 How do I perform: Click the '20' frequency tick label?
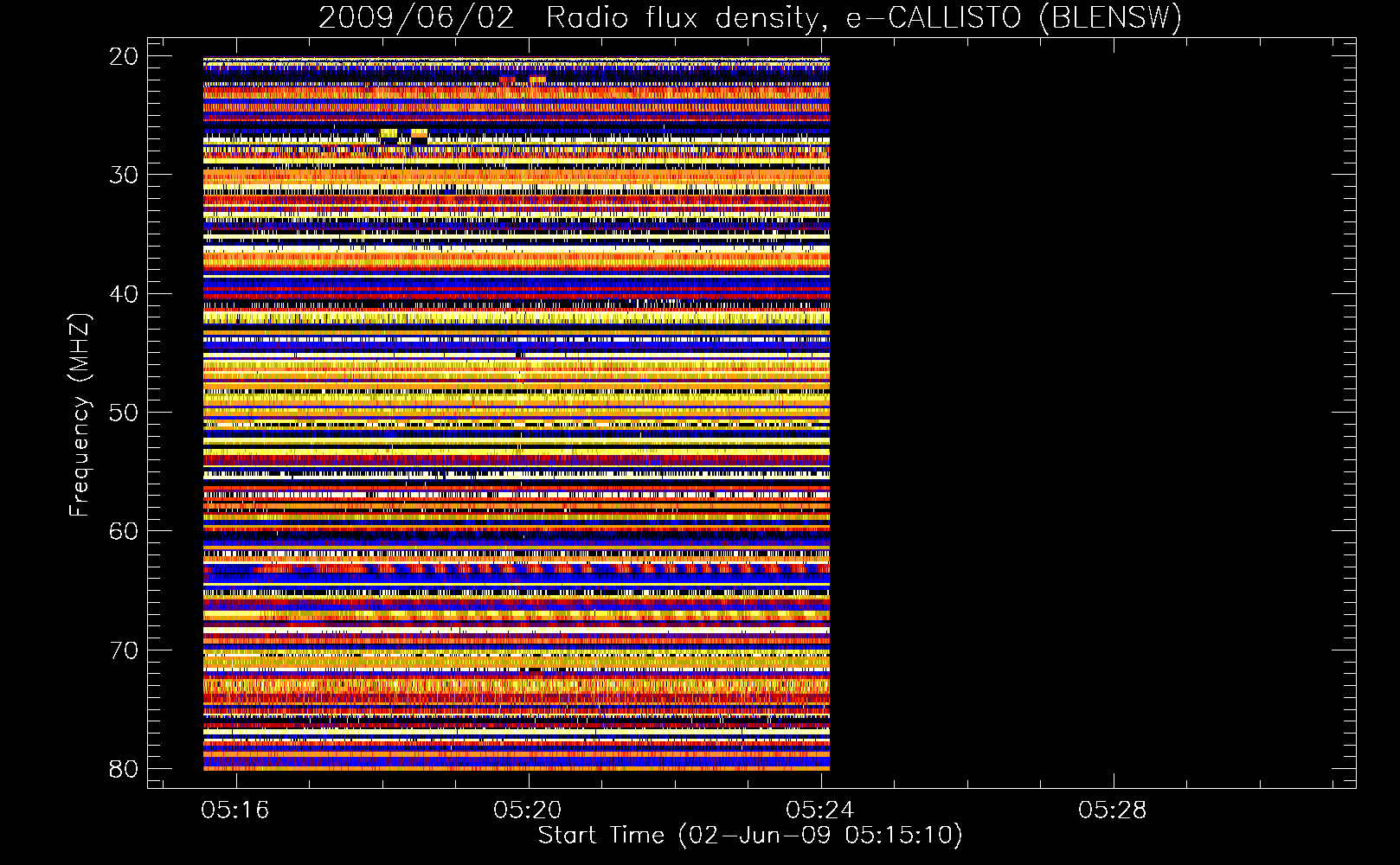tap(124, 57)
